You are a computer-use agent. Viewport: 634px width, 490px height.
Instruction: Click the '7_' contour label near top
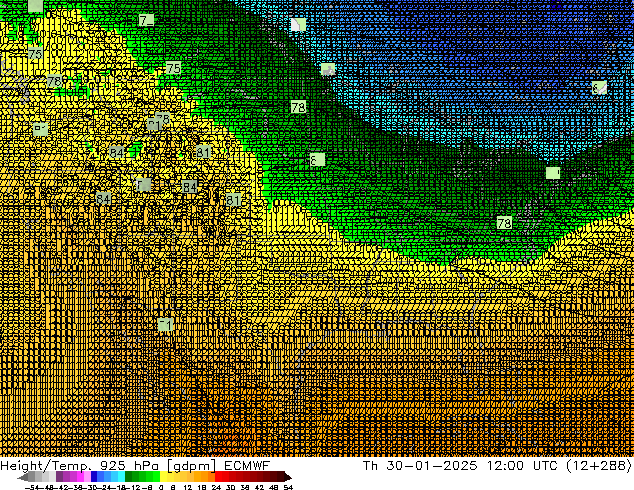[146, 20]
